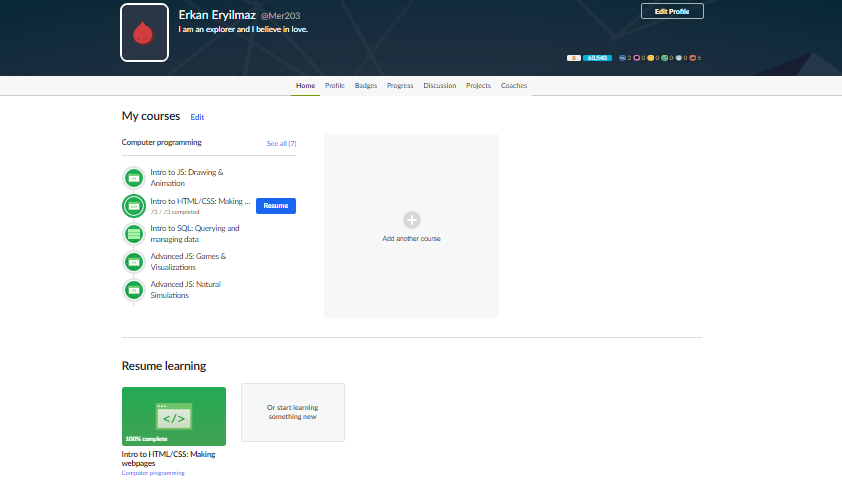The width and height of the screenshot is (842, 504).
Task: Click the Advanced JS Natural Simulations icon
Action: click(134, 290)
